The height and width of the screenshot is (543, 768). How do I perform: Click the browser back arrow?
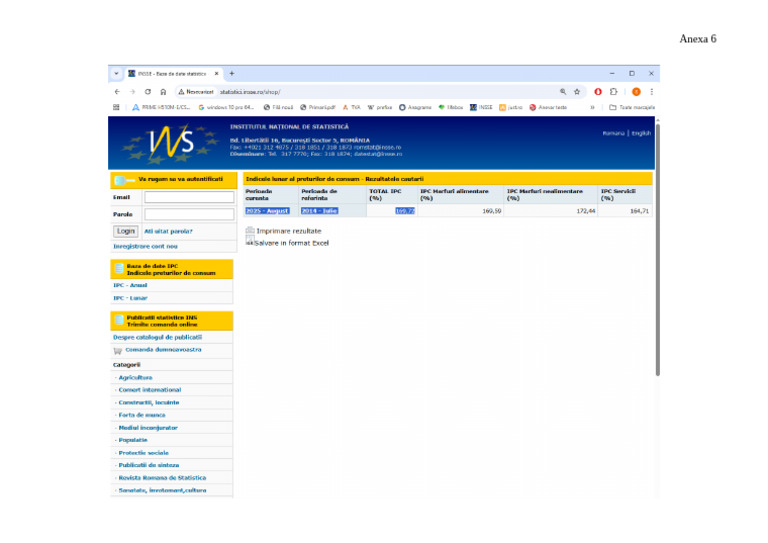117,92
